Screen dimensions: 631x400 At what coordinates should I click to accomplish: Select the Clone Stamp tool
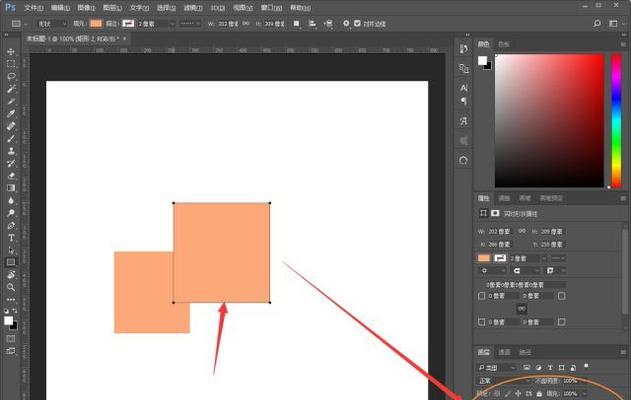[11, 151]
